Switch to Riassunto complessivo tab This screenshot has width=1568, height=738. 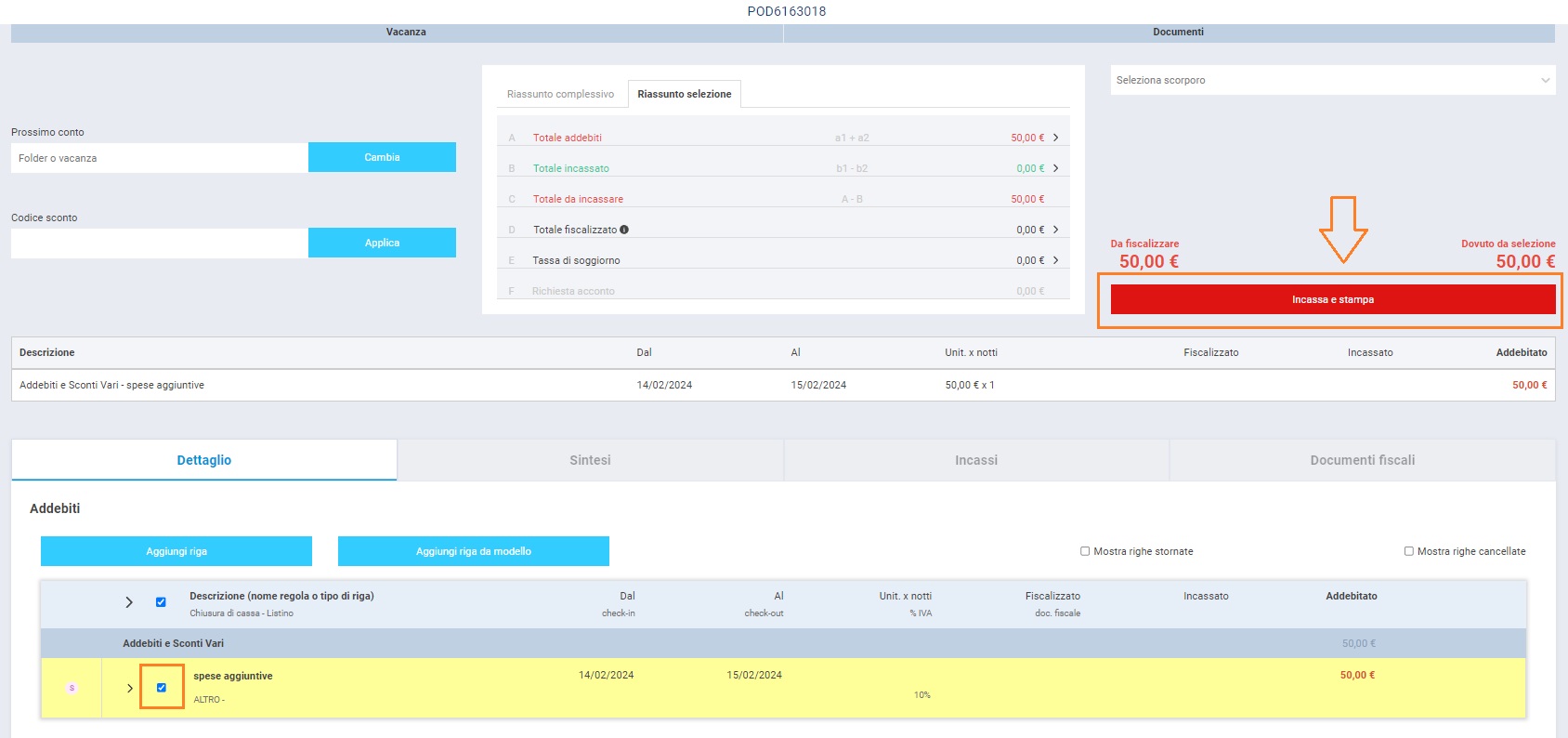pyautogui.click(x=560, y=94)
